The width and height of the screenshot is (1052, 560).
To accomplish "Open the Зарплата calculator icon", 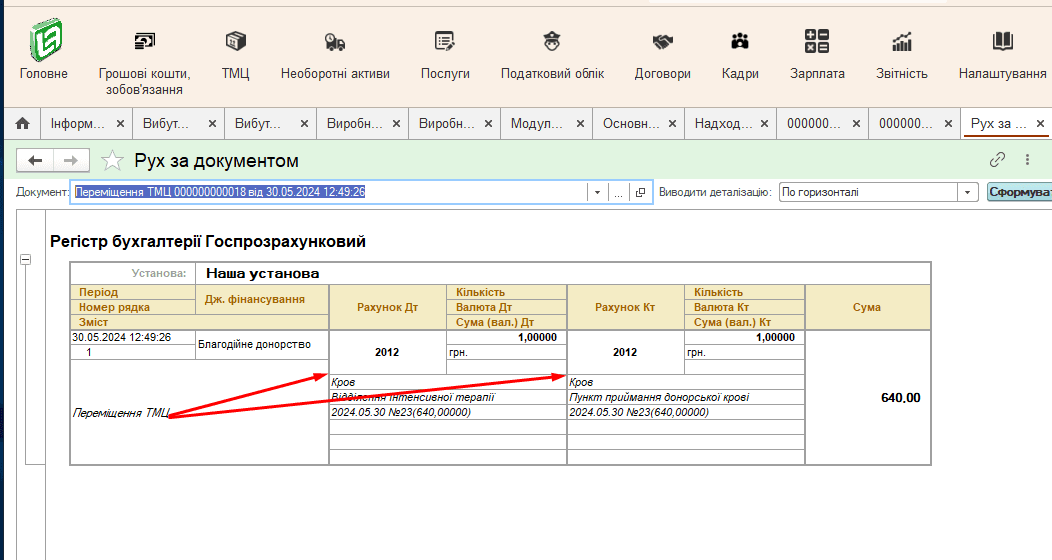I will click(817, 42).
